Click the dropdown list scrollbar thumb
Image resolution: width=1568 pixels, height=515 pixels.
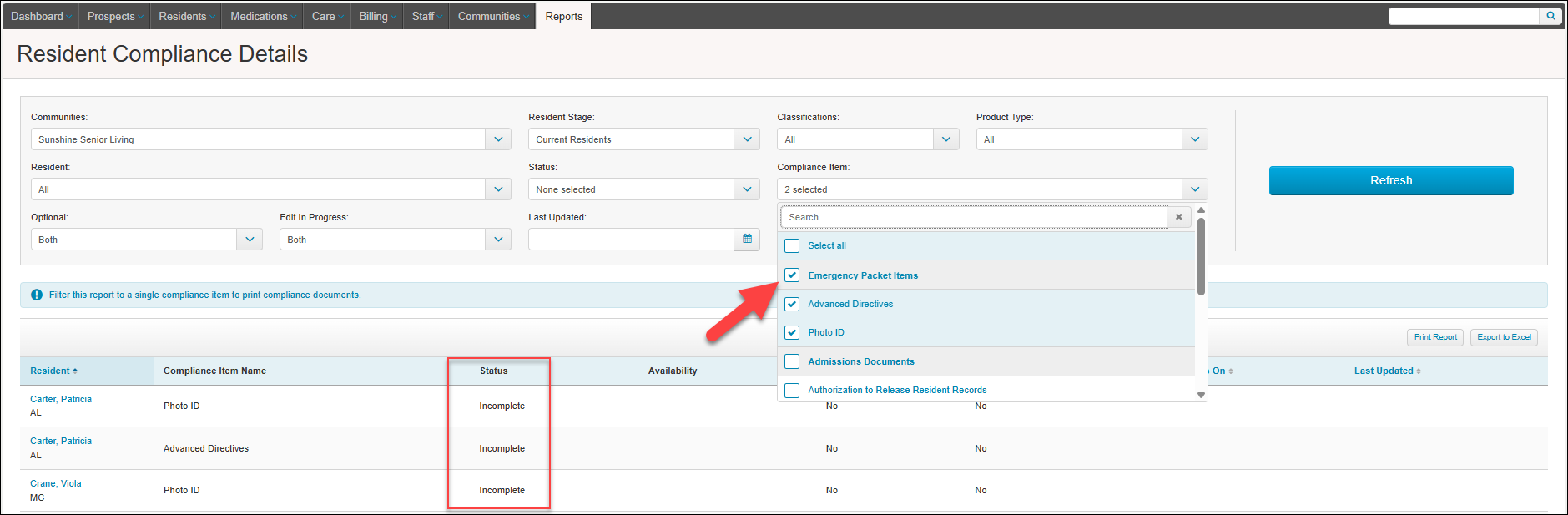1201,256
